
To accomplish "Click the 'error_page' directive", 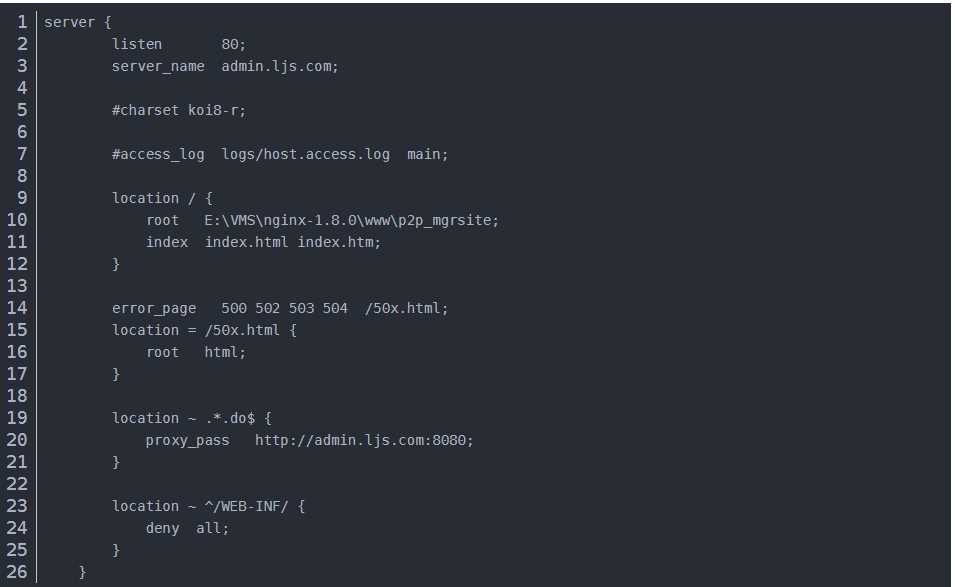I will (x=154, y=308).
